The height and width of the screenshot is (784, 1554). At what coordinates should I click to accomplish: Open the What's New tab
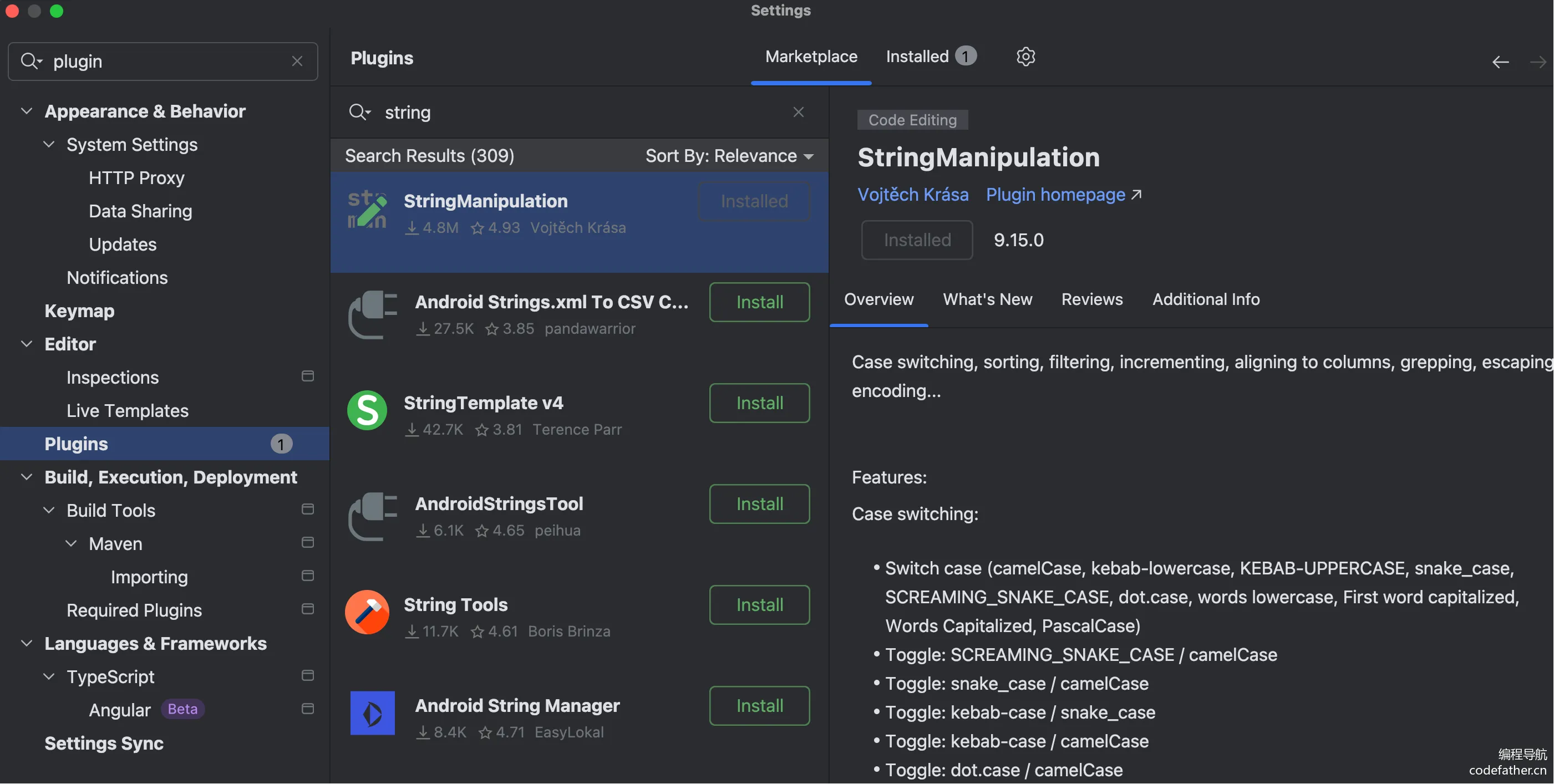(988, 299)
